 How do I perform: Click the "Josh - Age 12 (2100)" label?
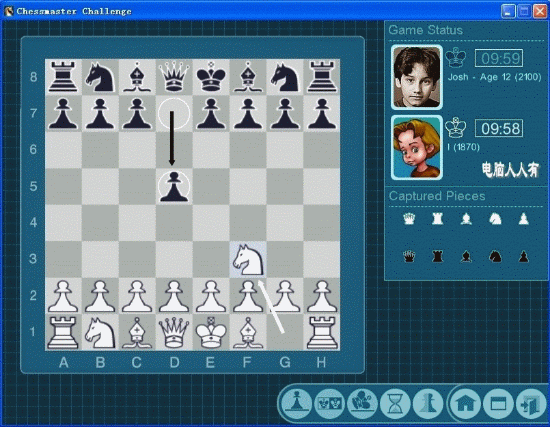pyautogui.click(x=494, y=77)
